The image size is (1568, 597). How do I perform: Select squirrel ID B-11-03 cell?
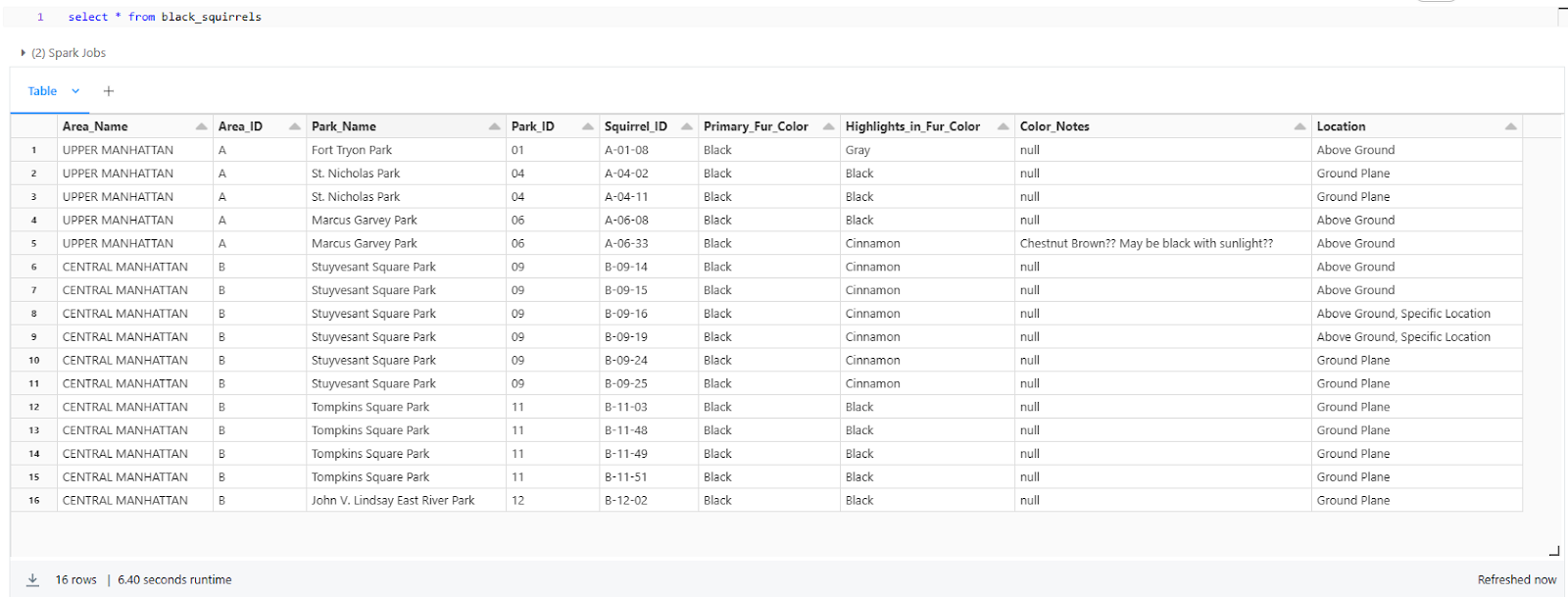649,407
